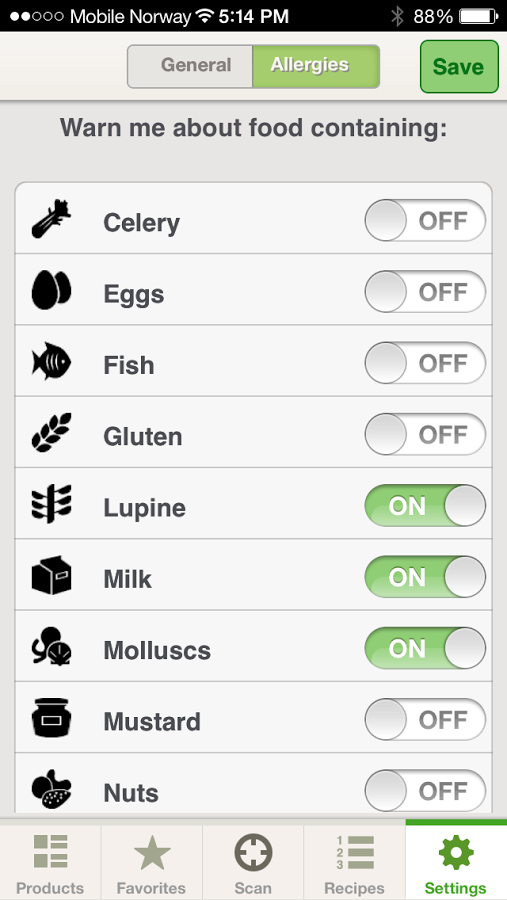Viewport: 507px width, 900px height.
Task: Turn off the Milk warning switch
Action: 425,577
